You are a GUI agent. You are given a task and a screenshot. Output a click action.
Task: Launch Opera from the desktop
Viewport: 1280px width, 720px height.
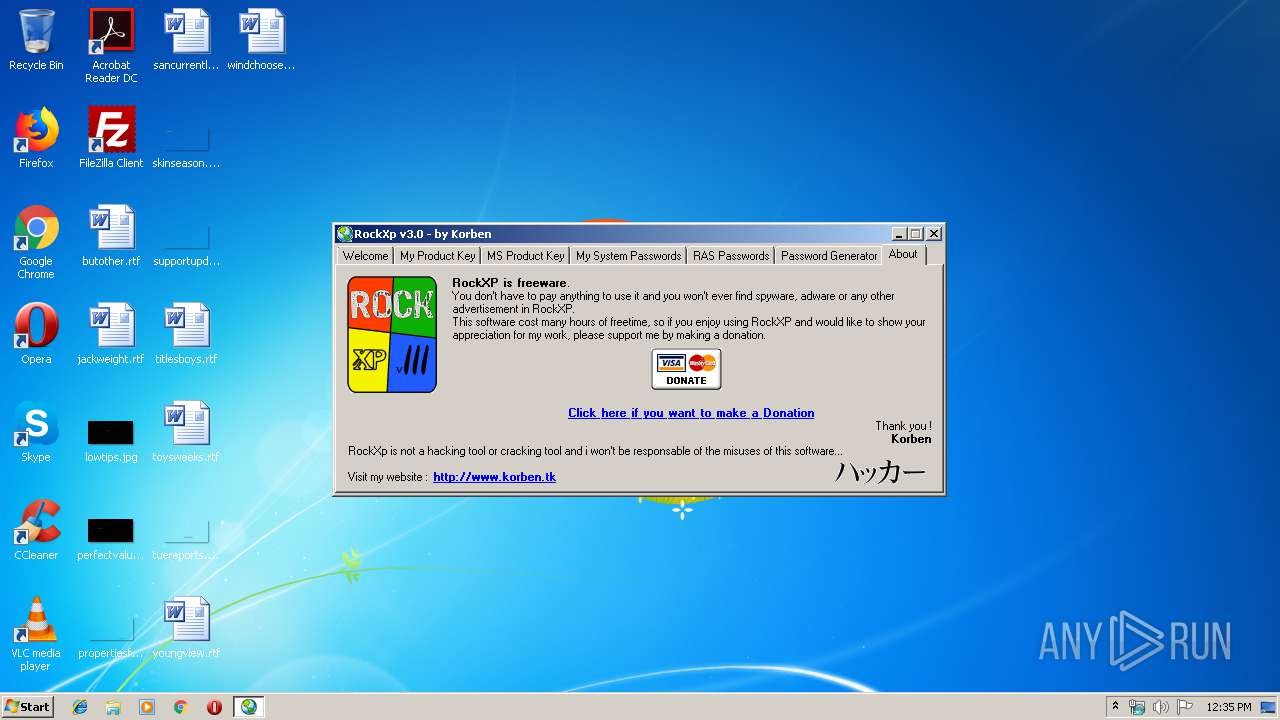point(36,334)
